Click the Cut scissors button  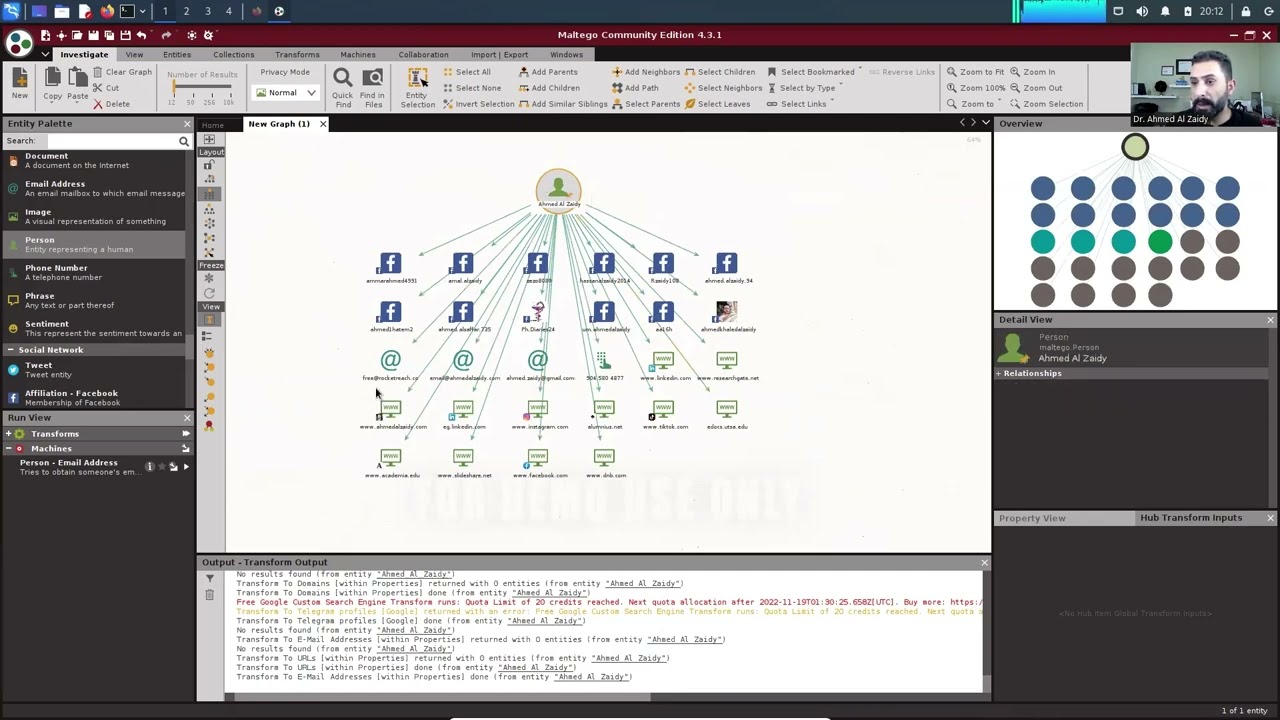point(106,88)
